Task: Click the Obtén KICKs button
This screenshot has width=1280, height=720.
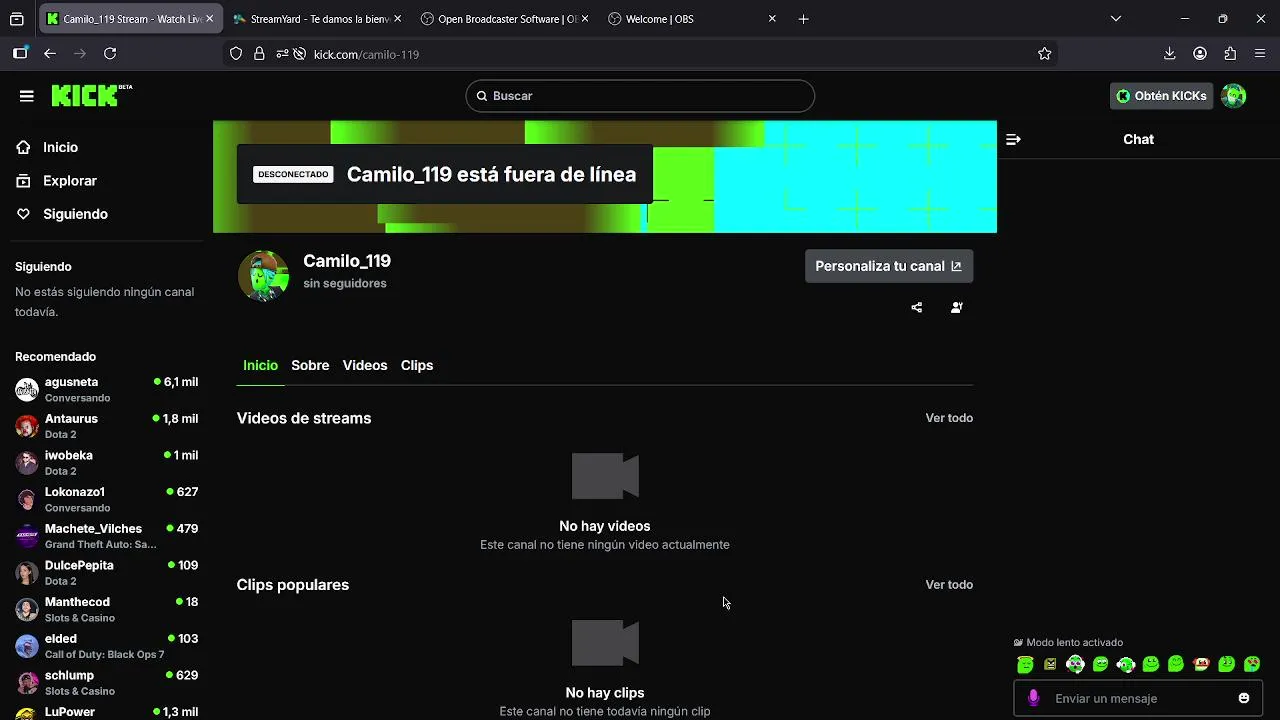Action: tap(1162, 96)
